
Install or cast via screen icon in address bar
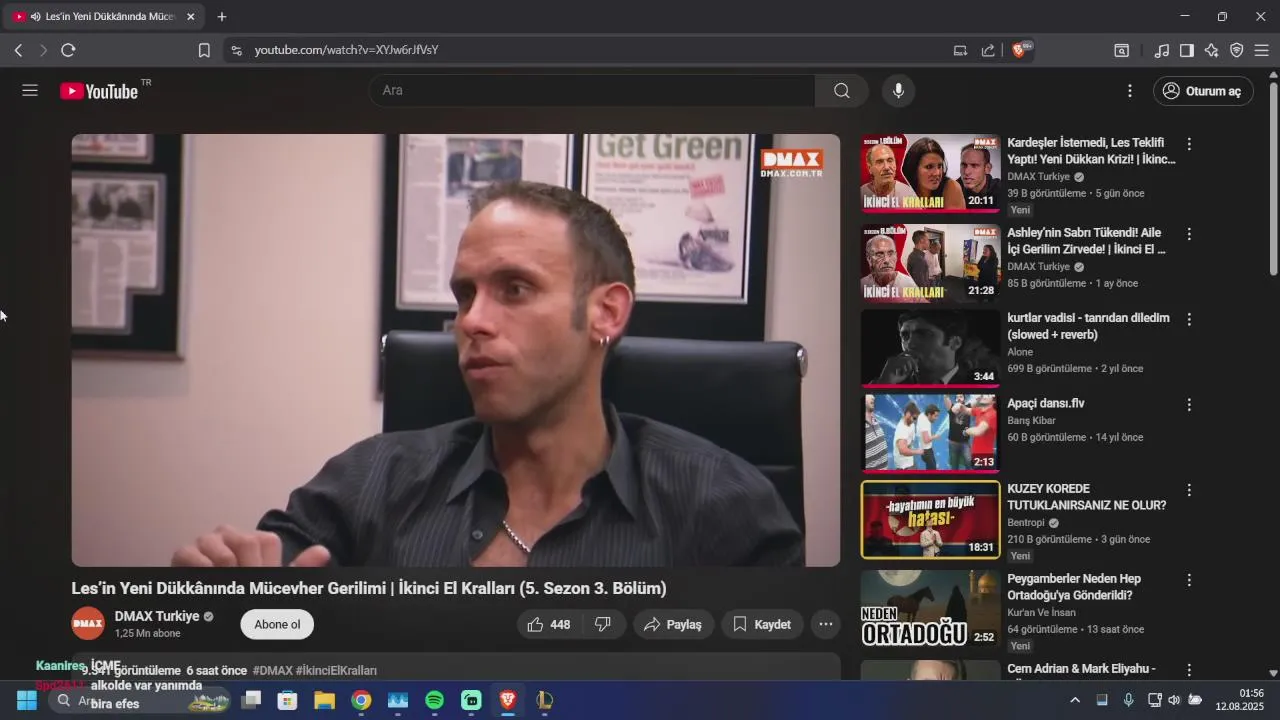960,50
